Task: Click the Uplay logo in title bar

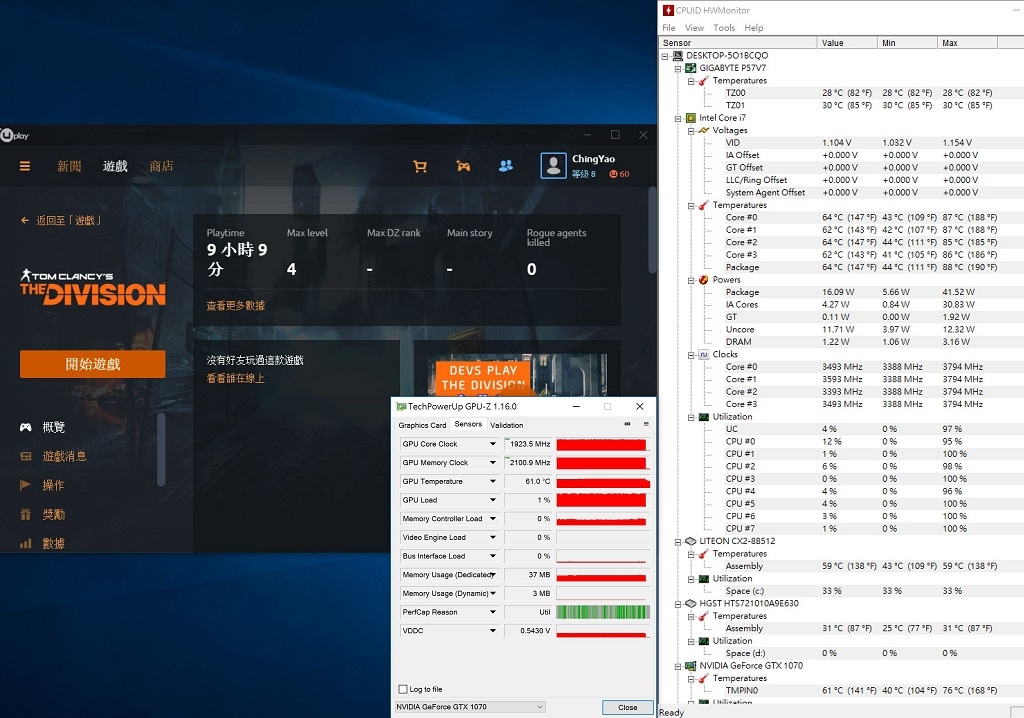Action: 14,135
